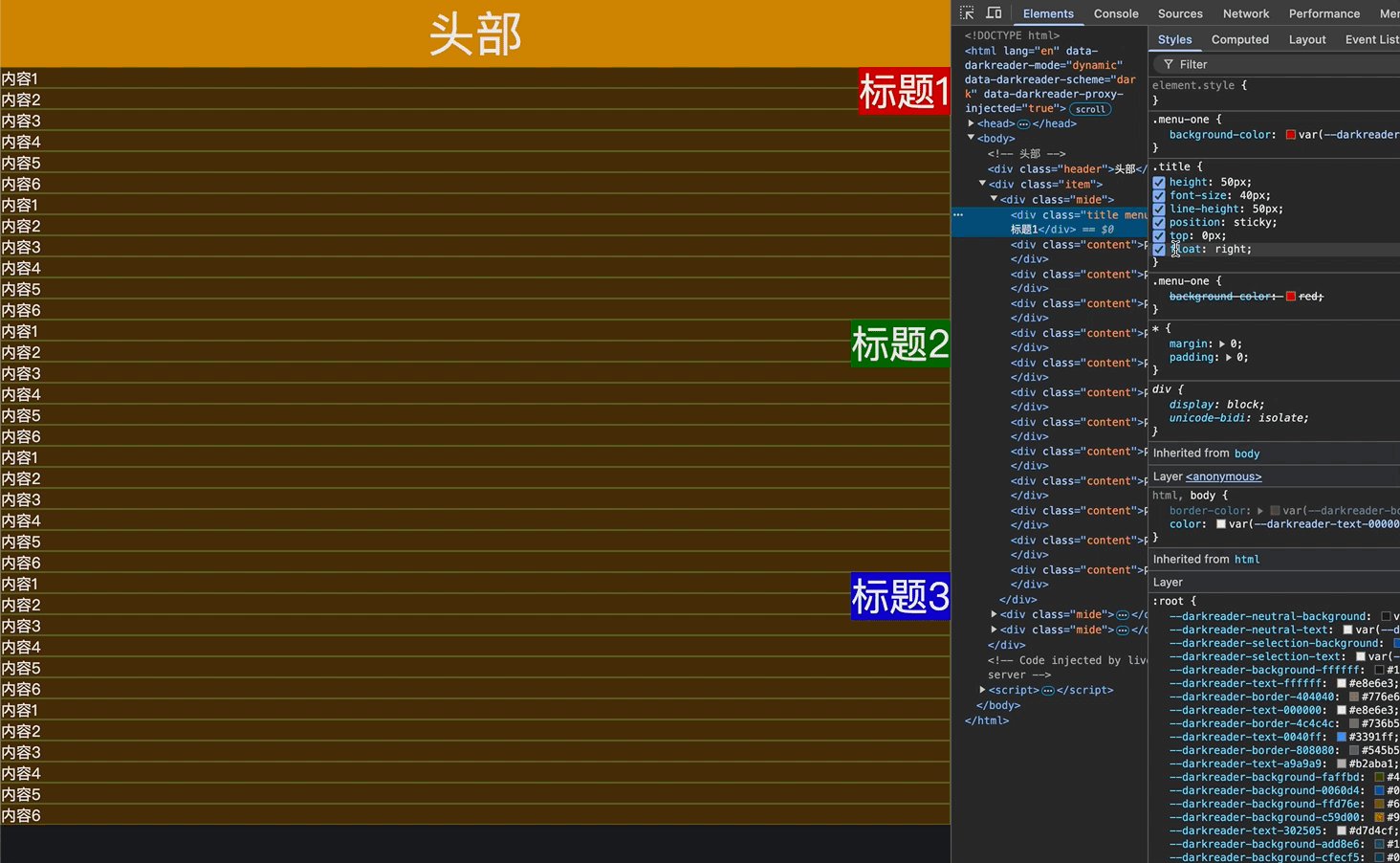Viewport: 1400px width, 863px height.
Task: Open blue swatch next to #3391ff
Action: [1341, 738]
